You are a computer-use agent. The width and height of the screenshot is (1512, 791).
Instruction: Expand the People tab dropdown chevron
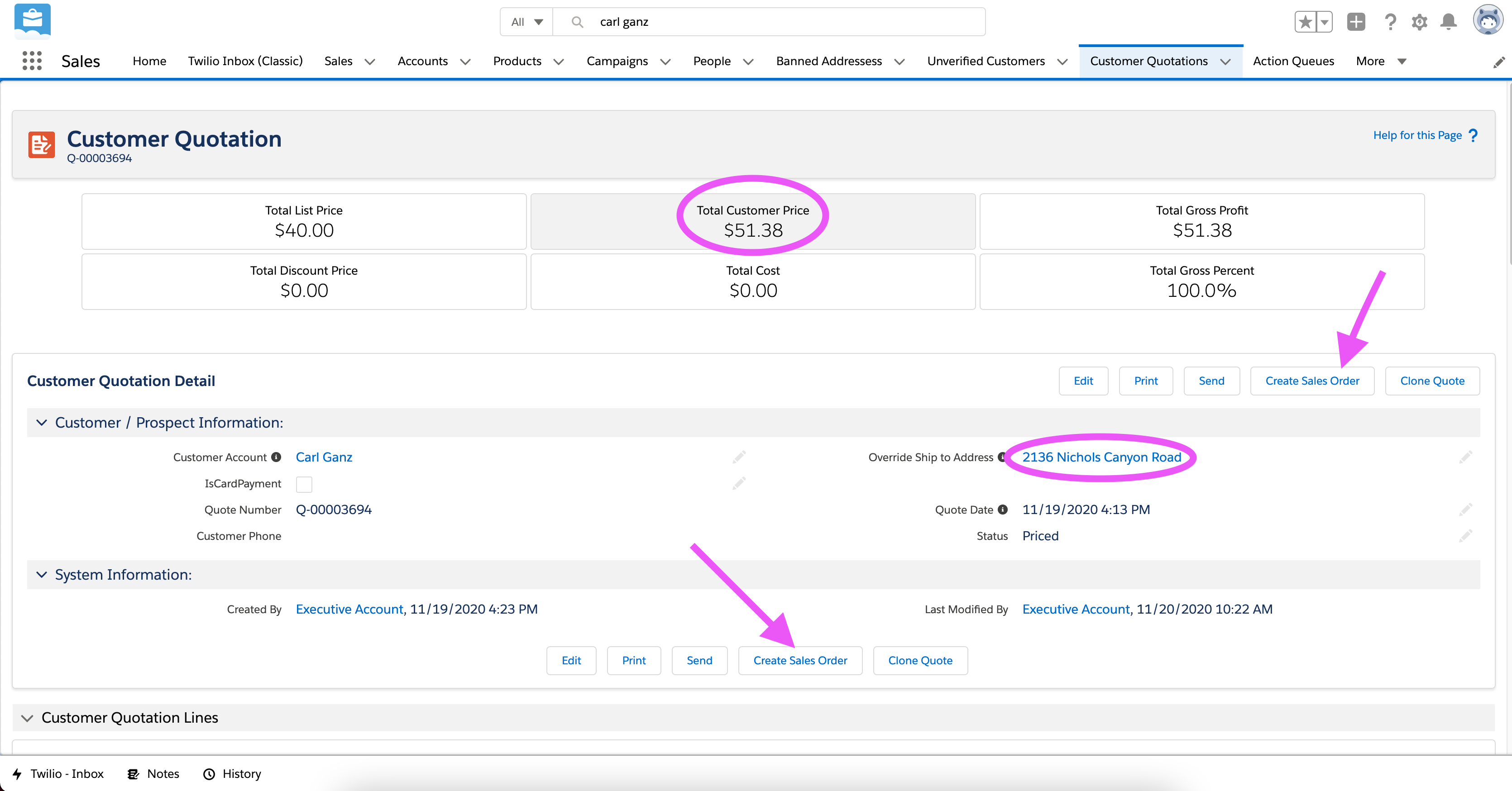(748, 62)
